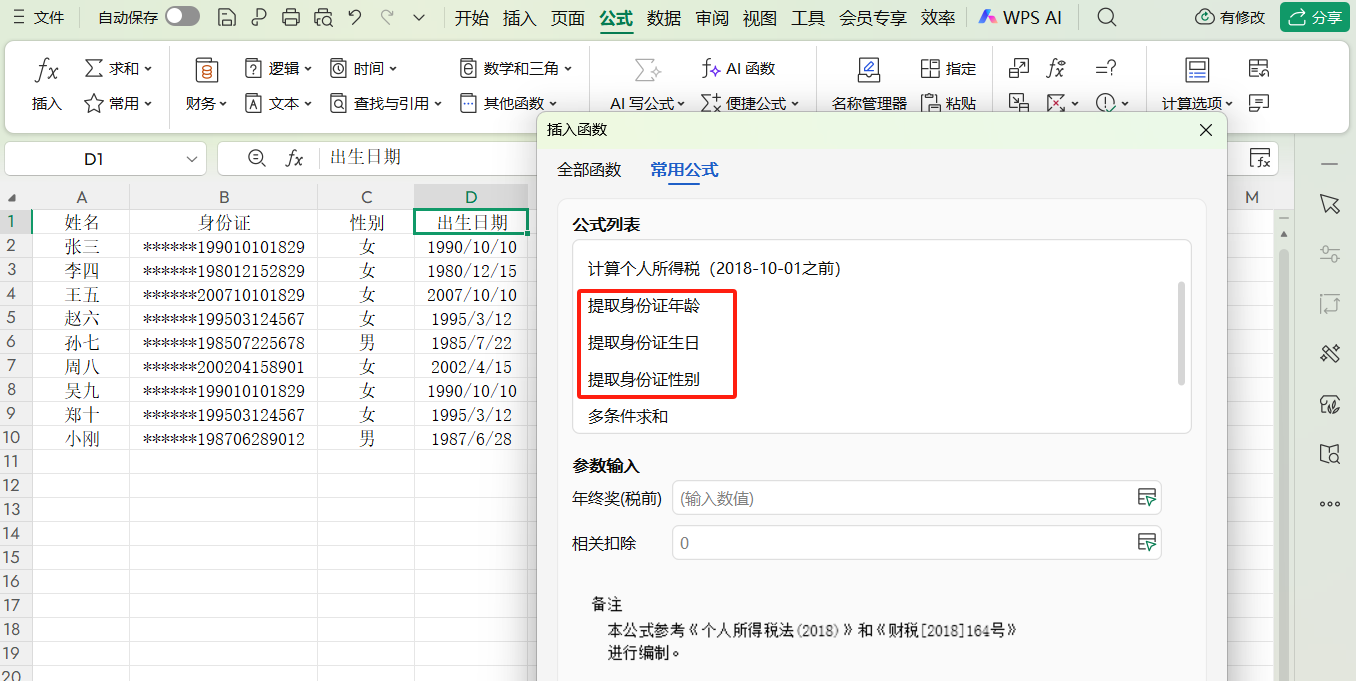Open the 数据 ribbon tab
1356x681 pixels.
point(663,17)
